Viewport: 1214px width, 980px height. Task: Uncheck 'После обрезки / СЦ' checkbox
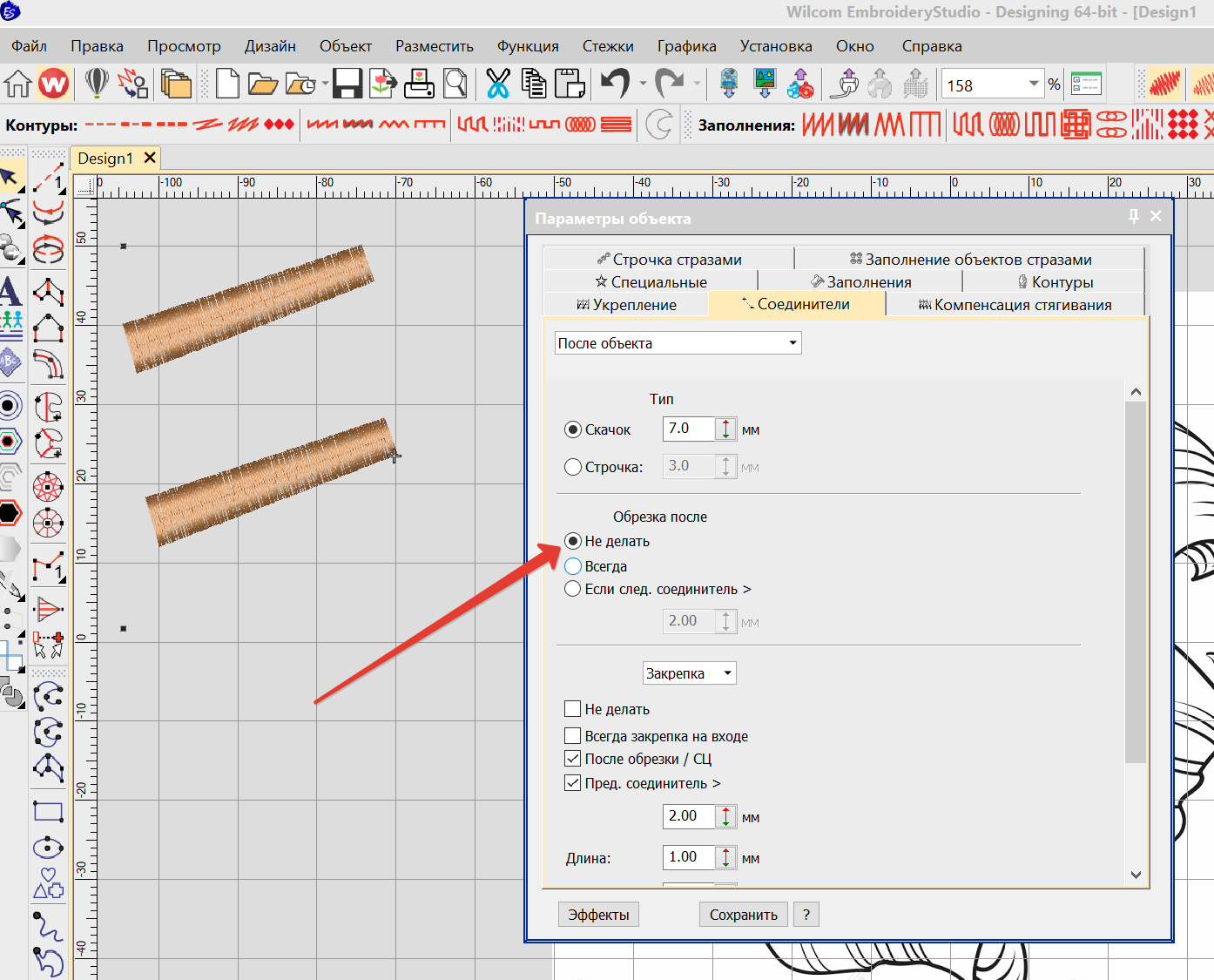573,759
